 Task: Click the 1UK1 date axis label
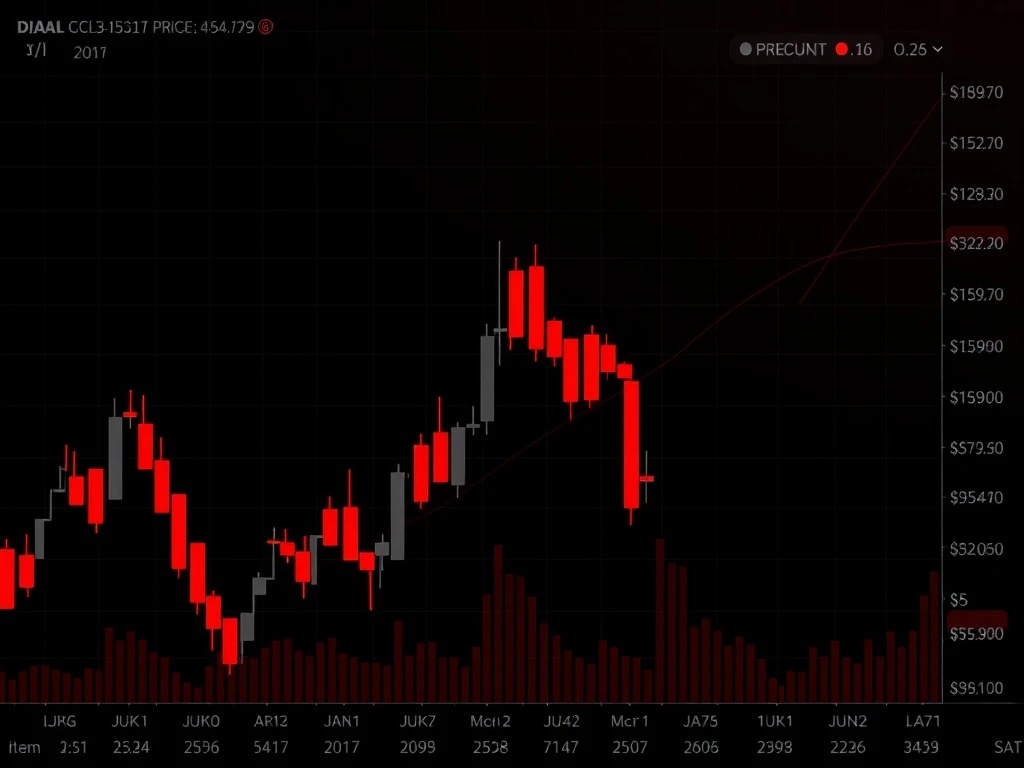[775, 722]
